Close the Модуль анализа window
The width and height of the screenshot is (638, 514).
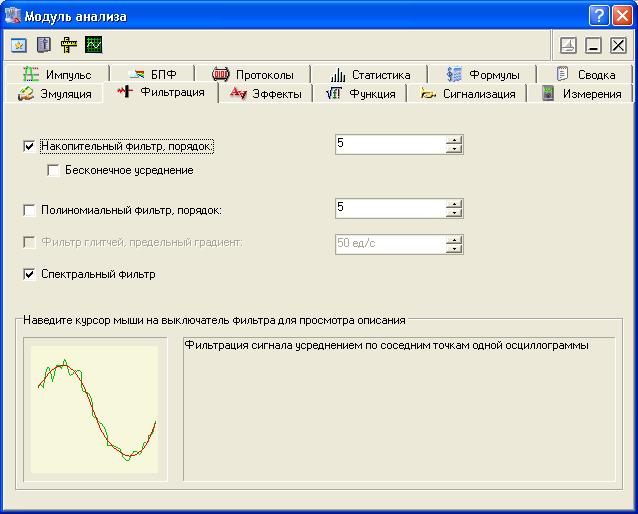click(x=623, y=16)
